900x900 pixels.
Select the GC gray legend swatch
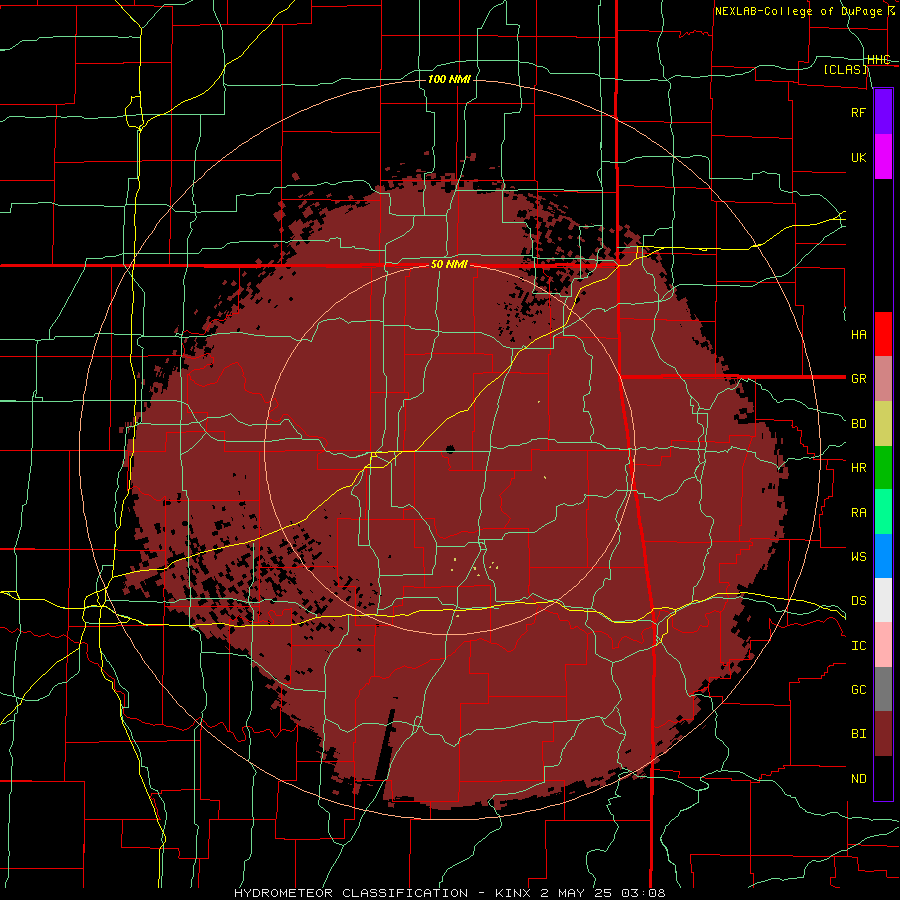click(x=883, y=689)
